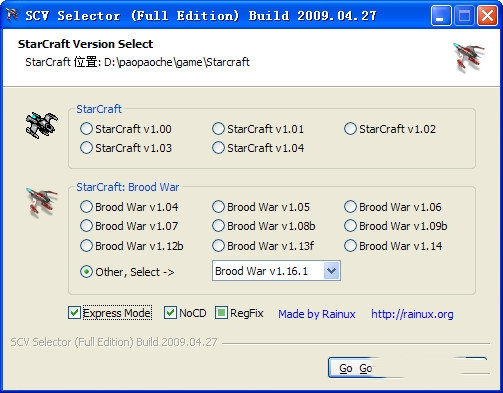Click the title bar SCV app icon
503x393 pixels.
(12, 15)
